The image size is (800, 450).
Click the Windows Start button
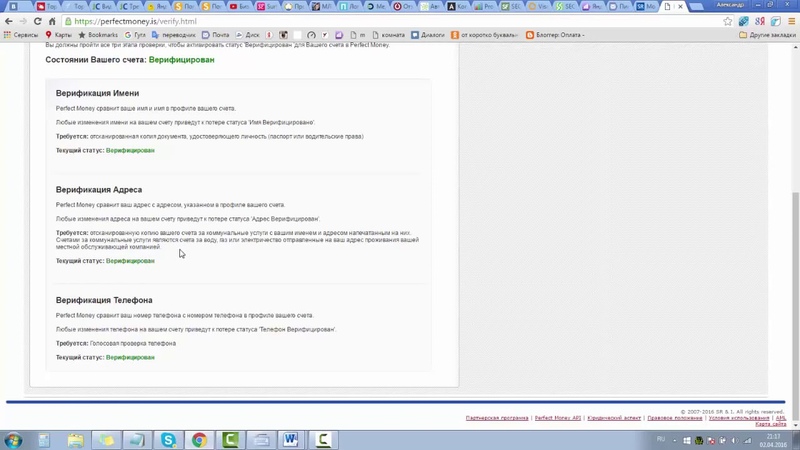pos(14,440)
